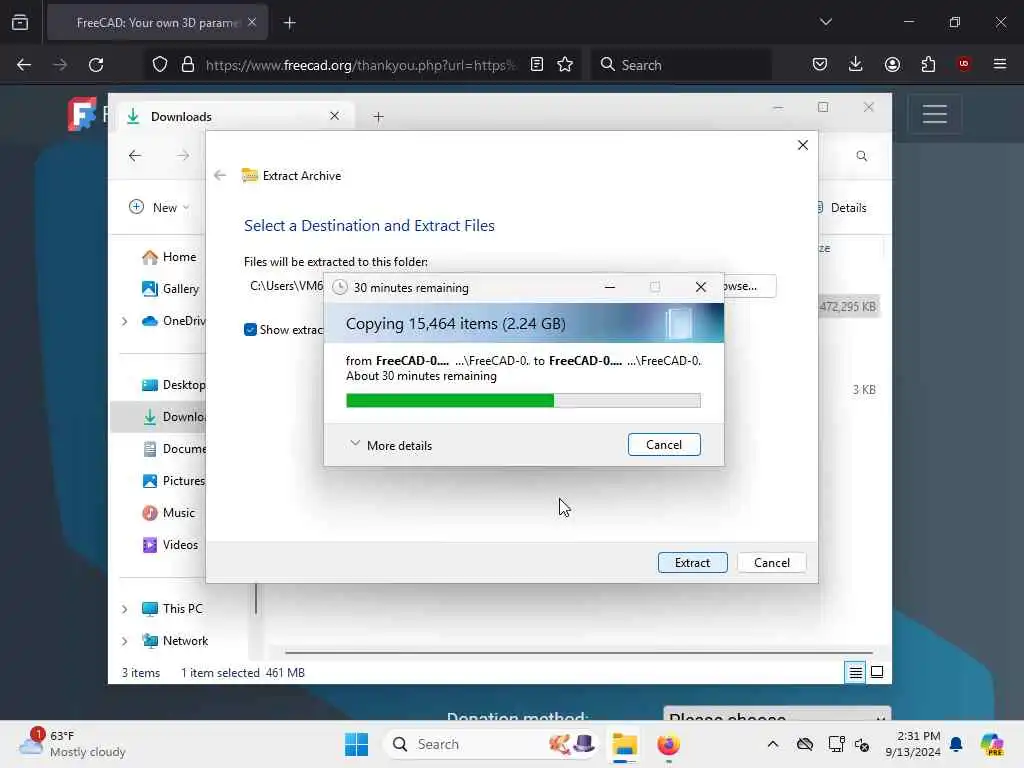Open Gallery in File Explorer sidebar
Screen dimensions: 1024x768
point(170,289)
